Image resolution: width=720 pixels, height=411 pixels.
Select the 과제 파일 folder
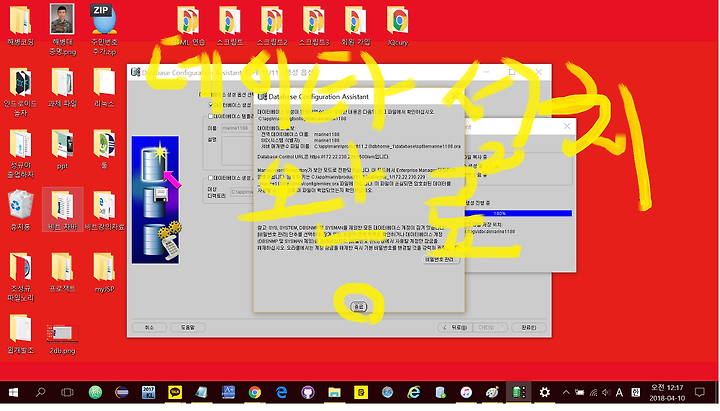click(62, 88)
